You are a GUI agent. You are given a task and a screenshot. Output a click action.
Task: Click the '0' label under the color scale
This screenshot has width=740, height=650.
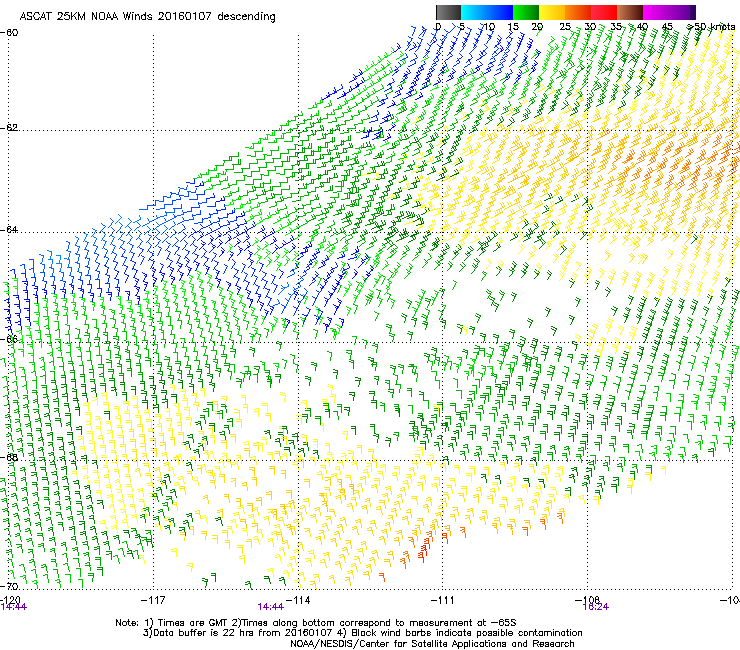click(x=438, y=26)
